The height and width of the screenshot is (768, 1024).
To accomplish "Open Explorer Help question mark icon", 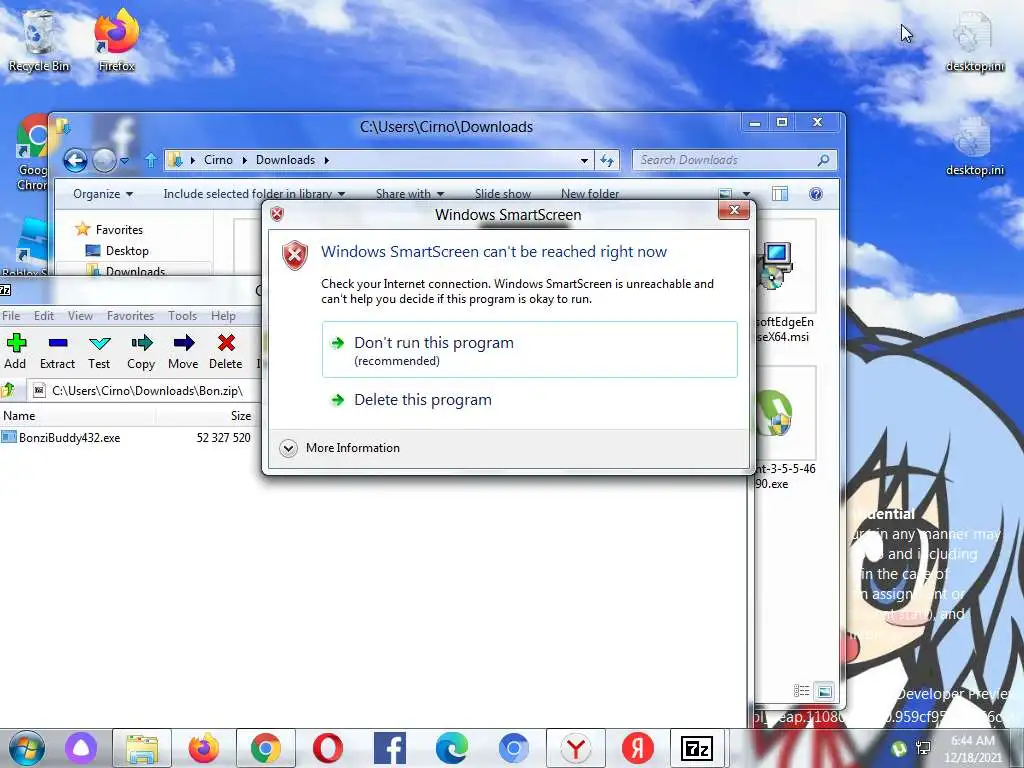I will [x=816, y=194].
